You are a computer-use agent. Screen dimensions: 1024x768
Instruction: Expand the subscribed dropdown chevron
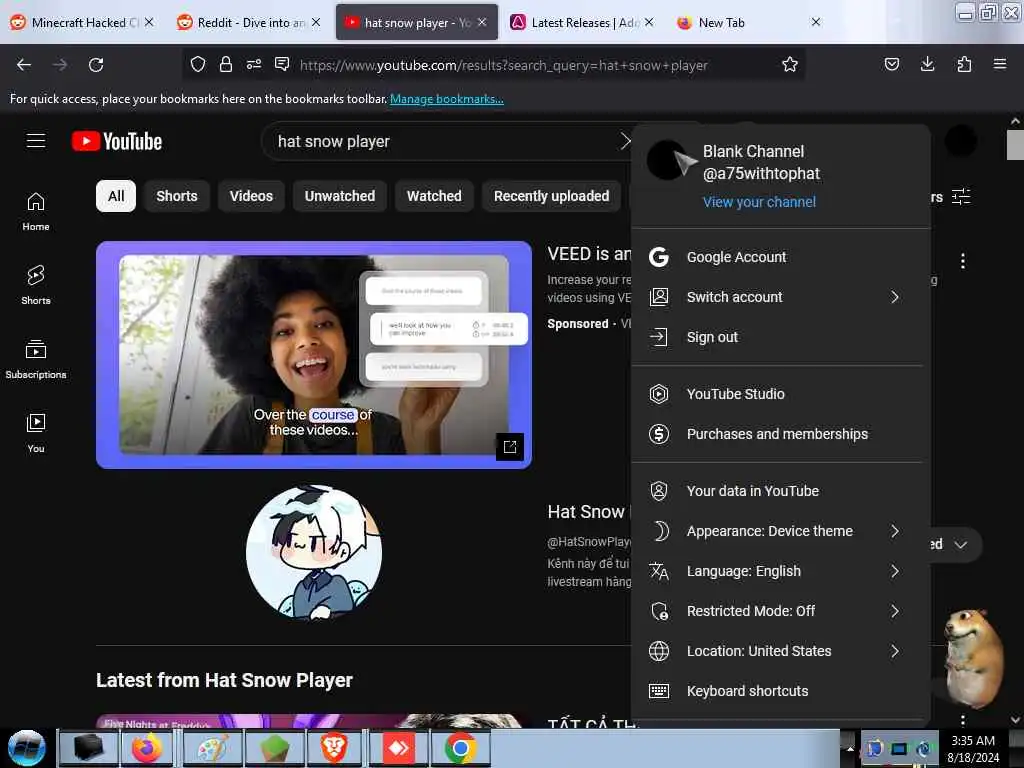960,545
